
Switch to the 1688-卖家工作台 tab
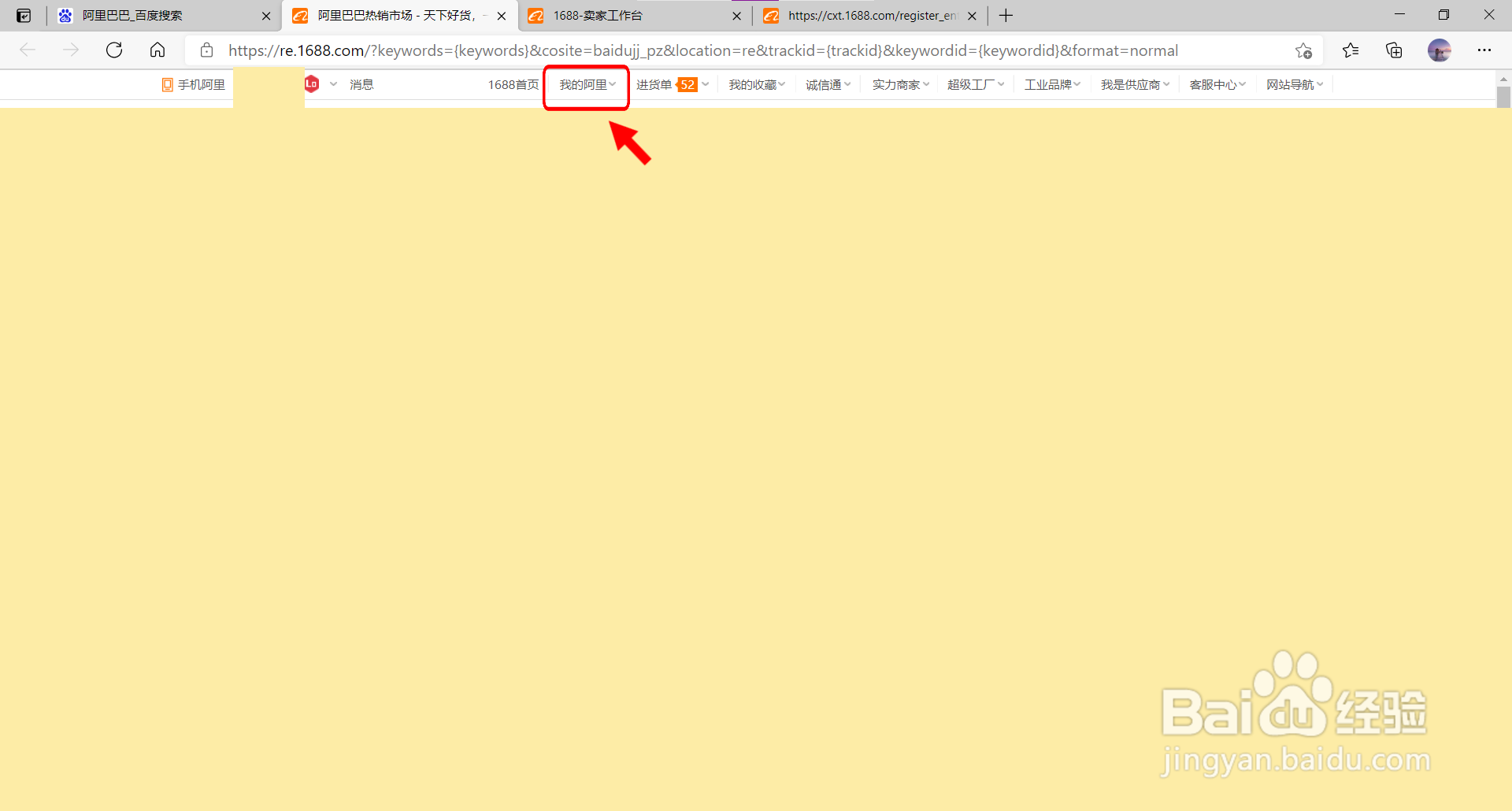[x=635, y=16]
